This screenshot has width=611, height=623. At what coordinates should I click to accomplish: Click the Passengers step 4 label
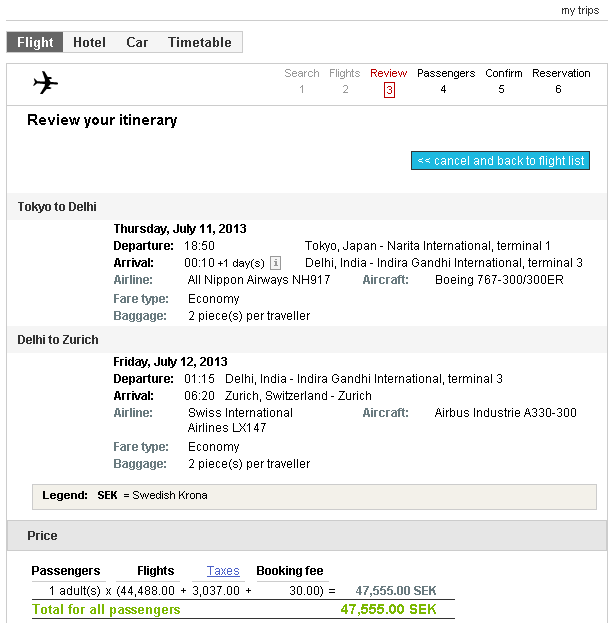[446, 74]
